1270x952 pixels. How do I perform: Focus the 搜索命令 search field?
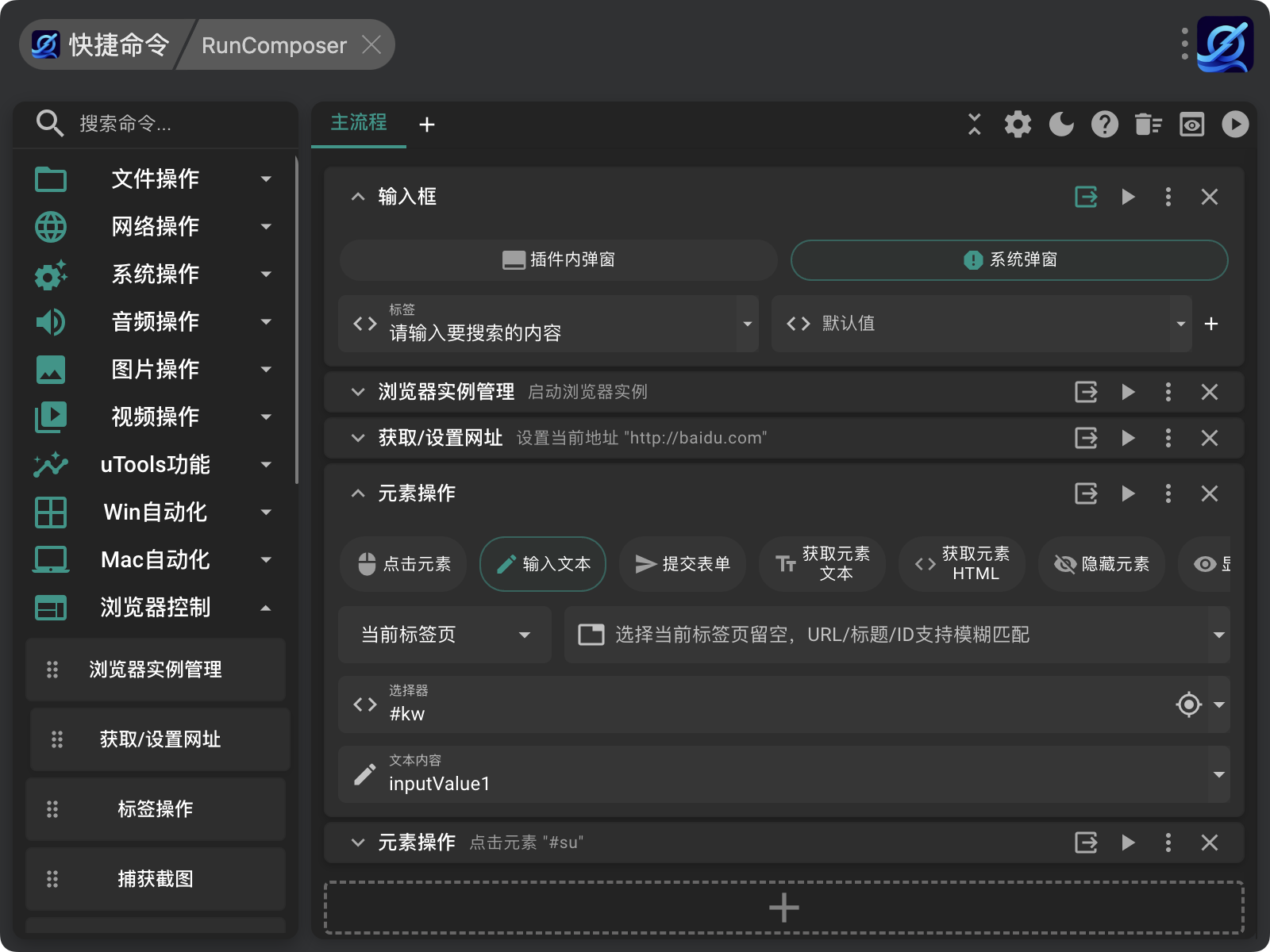[x=183, y=124]
